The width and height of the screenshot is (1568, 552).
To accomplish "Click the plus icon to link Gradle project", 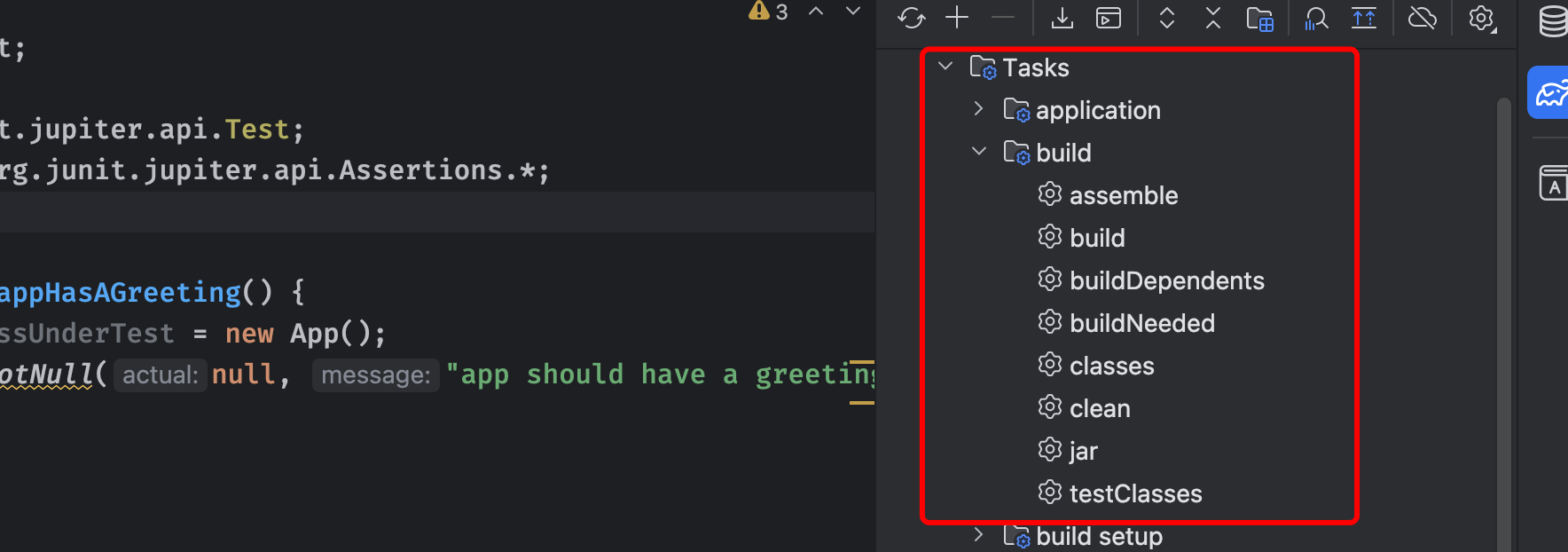I will pos(957,18).
